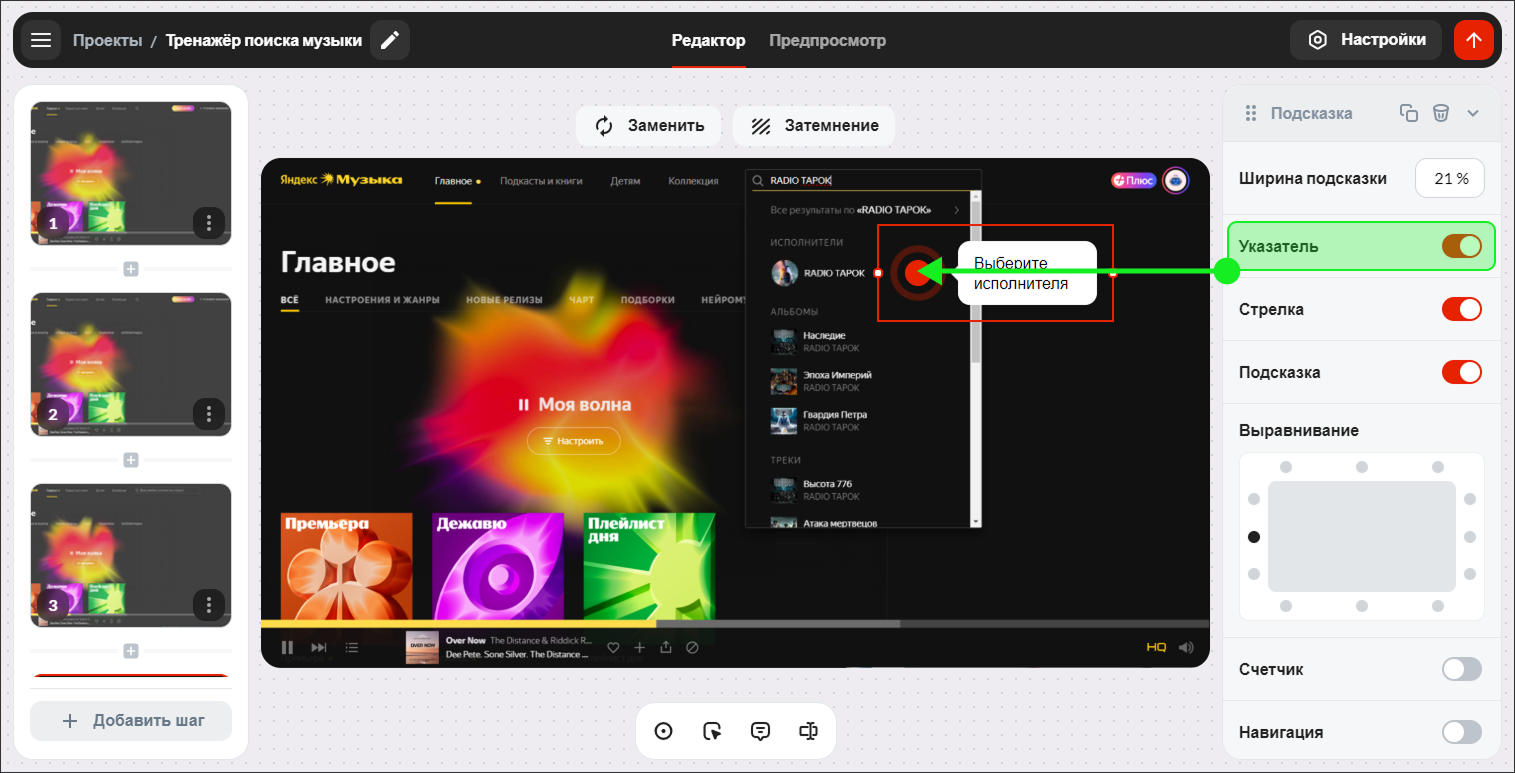Select the top-center alignment dot
Screen dimensions: 1515x773
pyautogui.click(x=1362, y=467)
